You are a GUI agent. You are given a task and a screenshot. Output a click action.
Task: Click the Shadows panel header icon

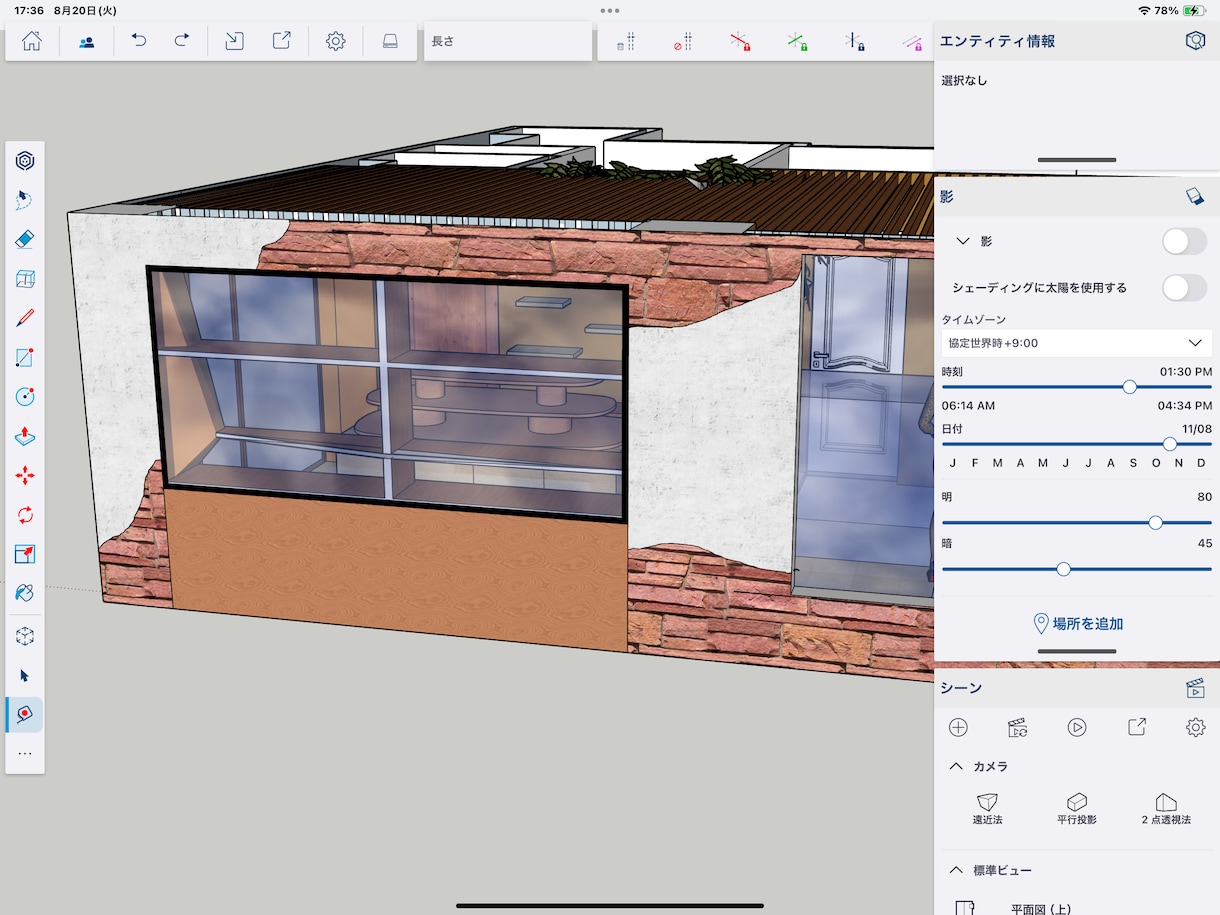1194,197
